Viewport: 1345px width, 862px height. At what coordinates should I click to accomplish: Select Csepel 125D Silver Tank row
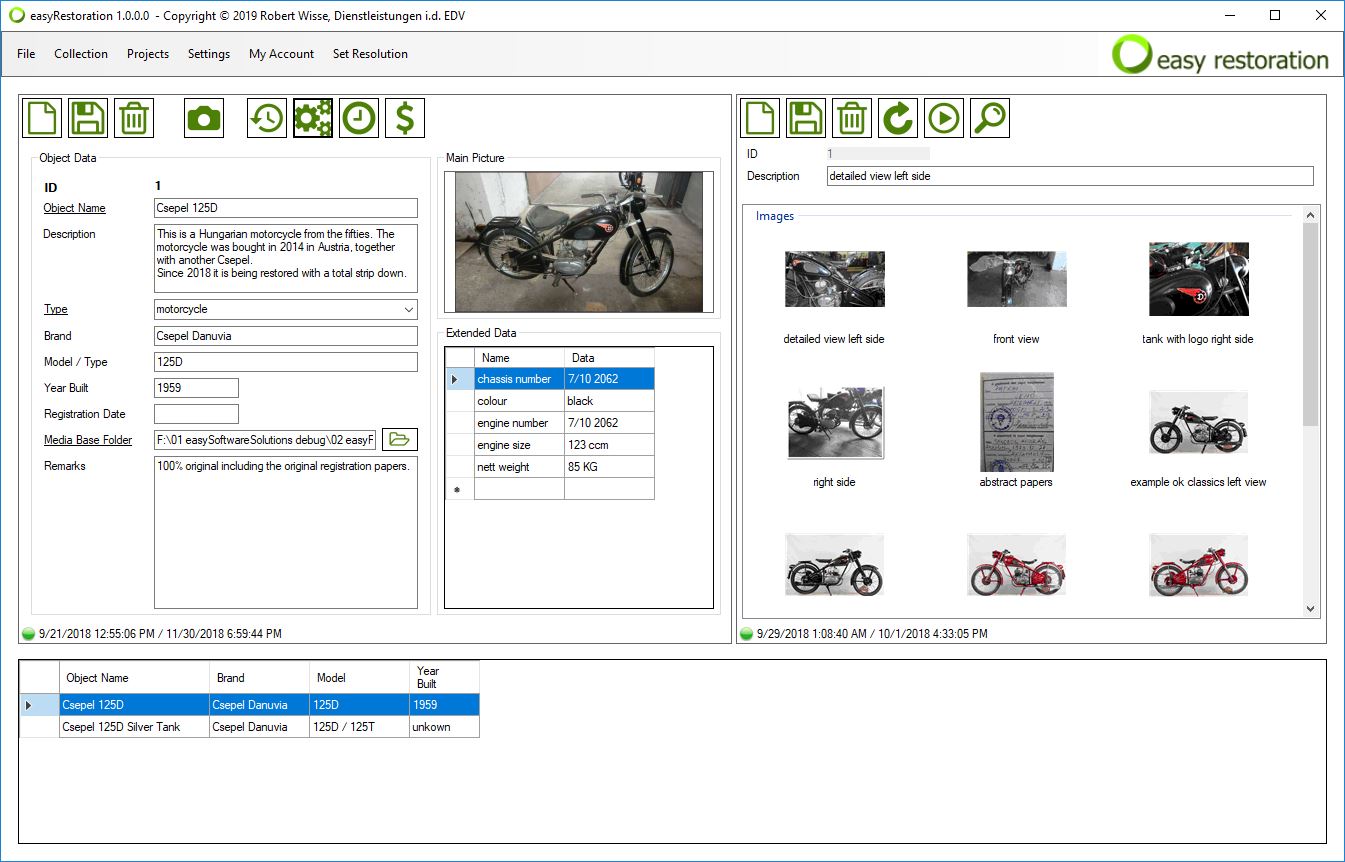249,727
